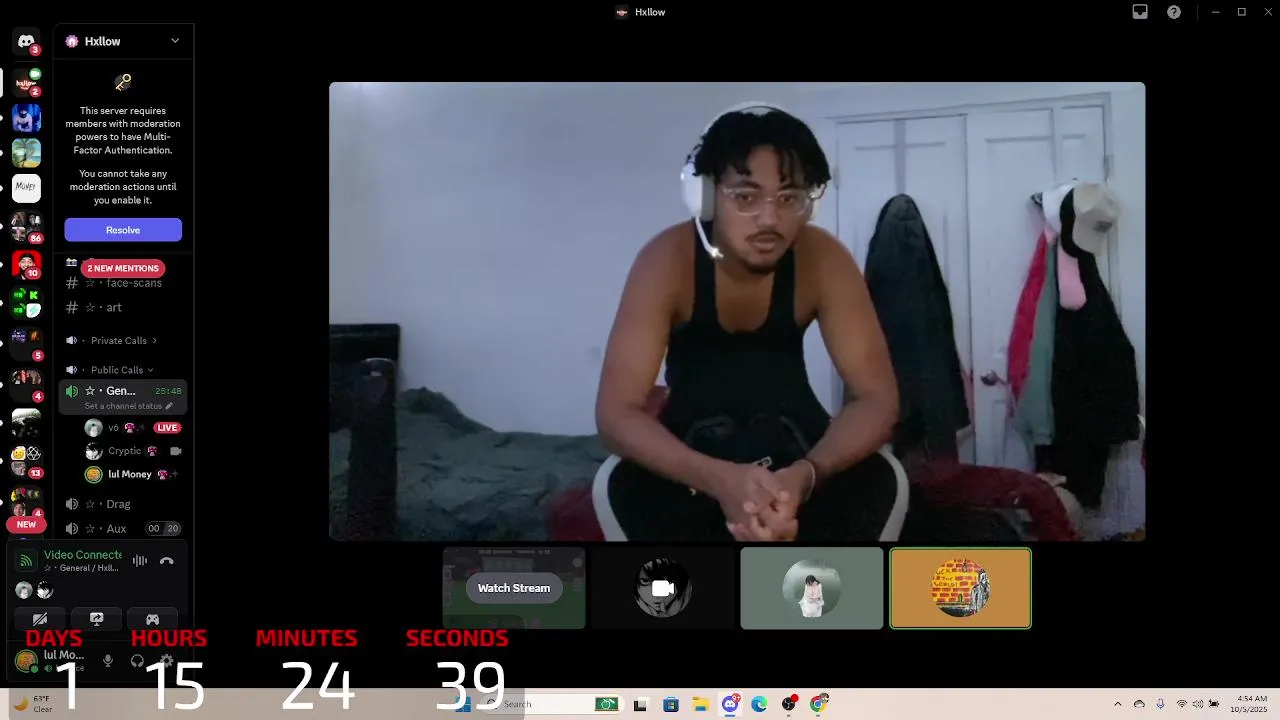1280x720 pixels.
Task: Select the camera-off participant tile
Action: (x=663, y=588)
